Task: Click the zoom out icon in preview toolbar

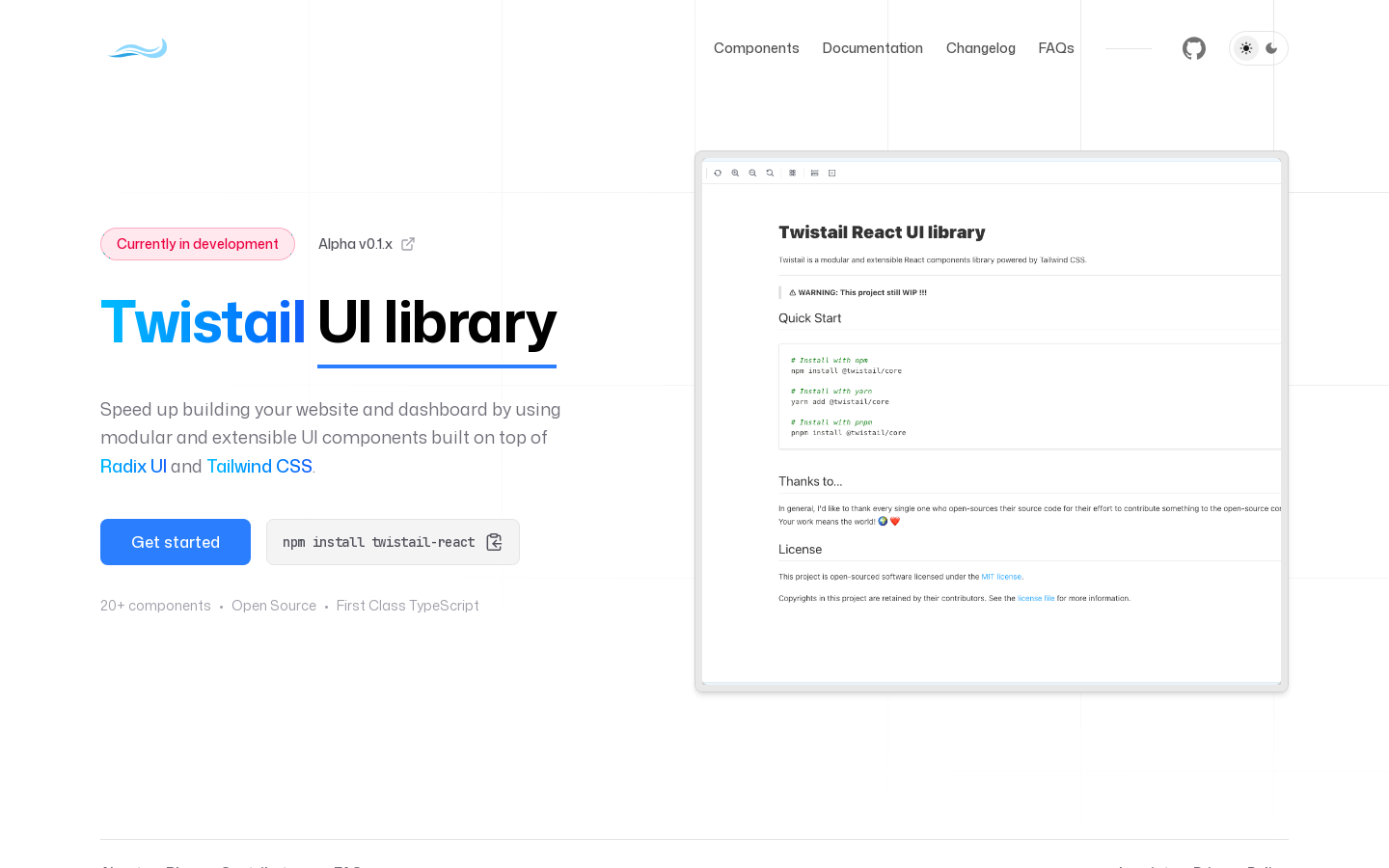Action: pos(752,174)
